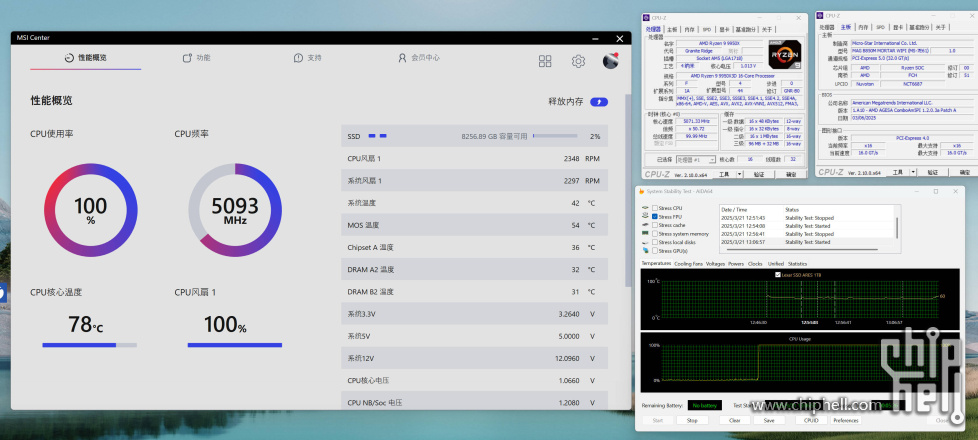
Task: Click AIDA64 log horizontal scrollbar
Action: pyautogui.click(x=802, y=250)
